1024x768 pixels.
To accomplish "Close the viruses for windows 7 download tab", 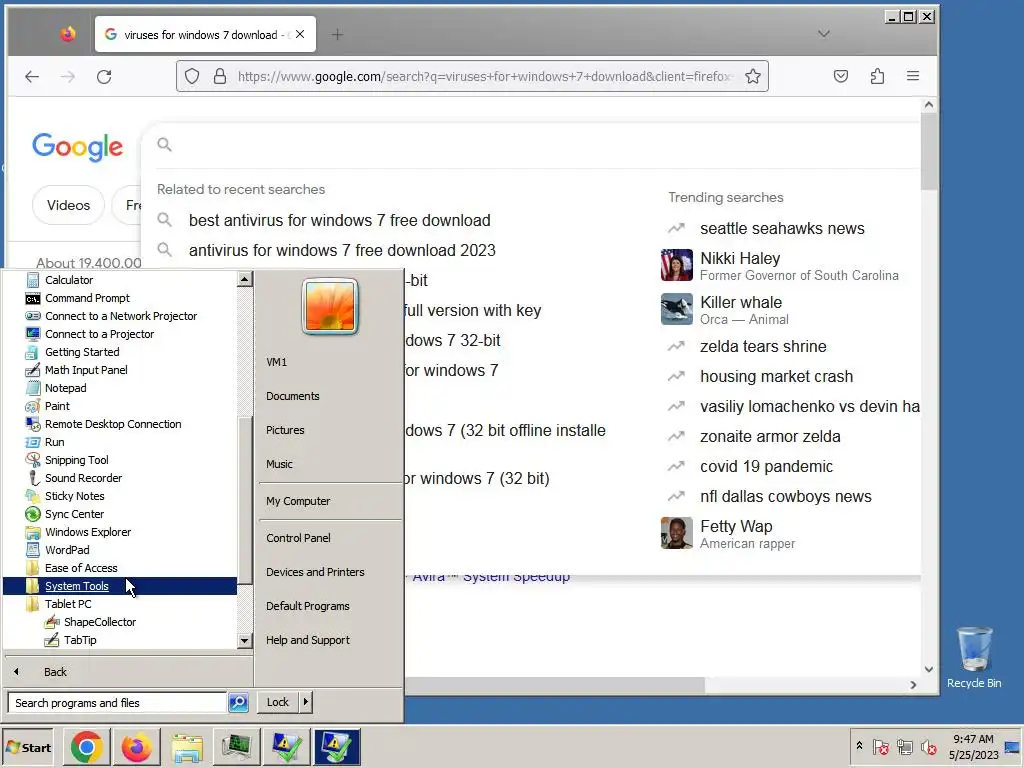I will (300, 35).
